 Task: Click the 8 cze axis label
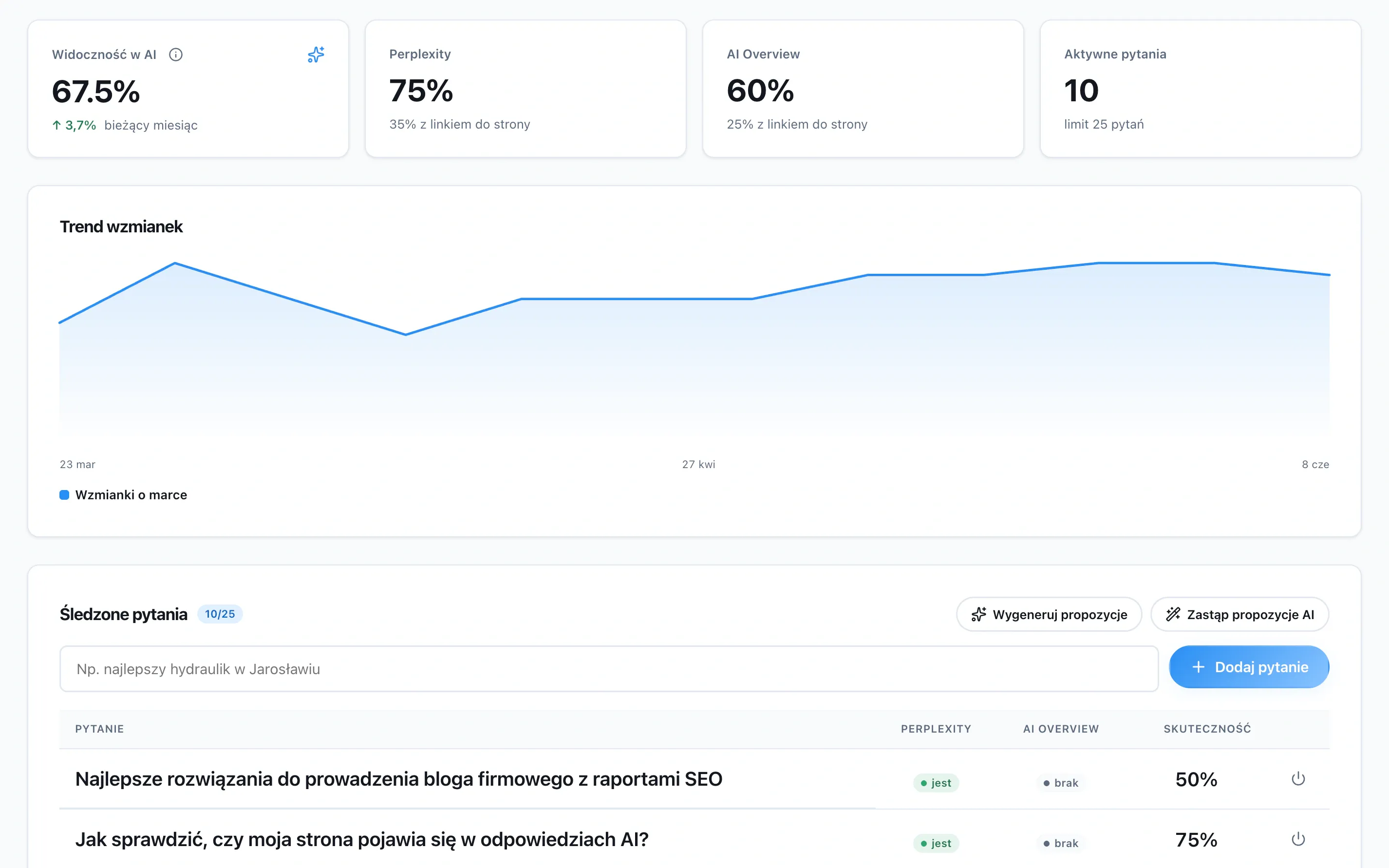click(x=1315, y=464)
